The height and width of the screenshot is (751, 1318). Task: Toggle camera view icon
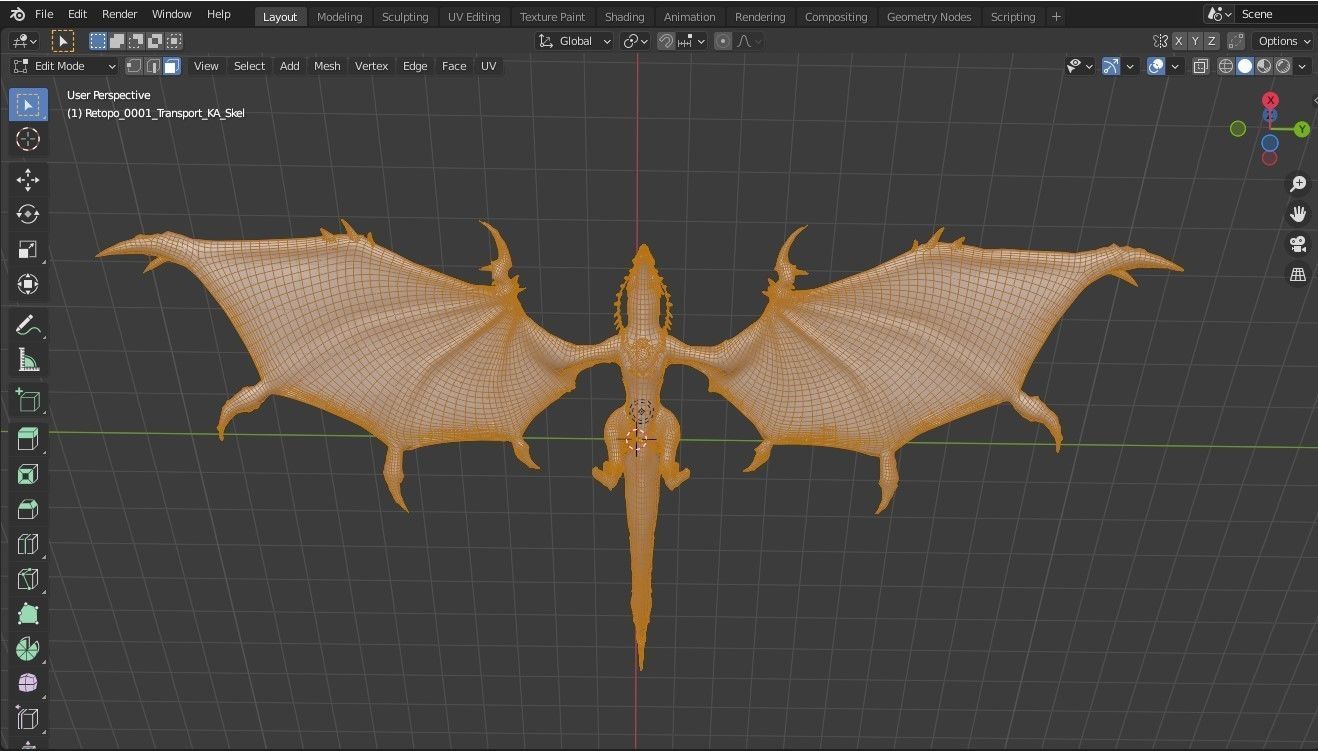[1298, 244]
